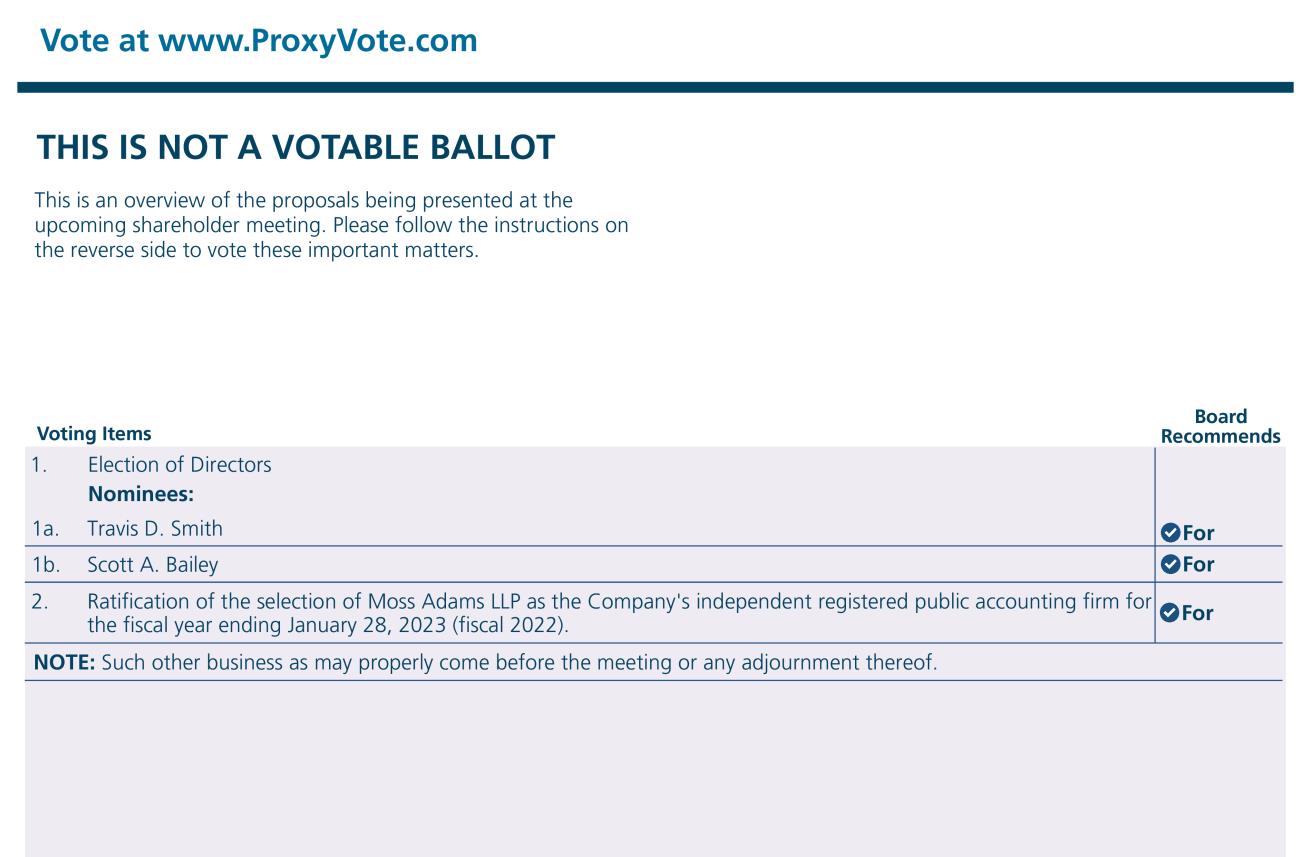Click the checkmark icon for Travis D. Smith
The image size is (1310, 857).
pos(1171,534)
